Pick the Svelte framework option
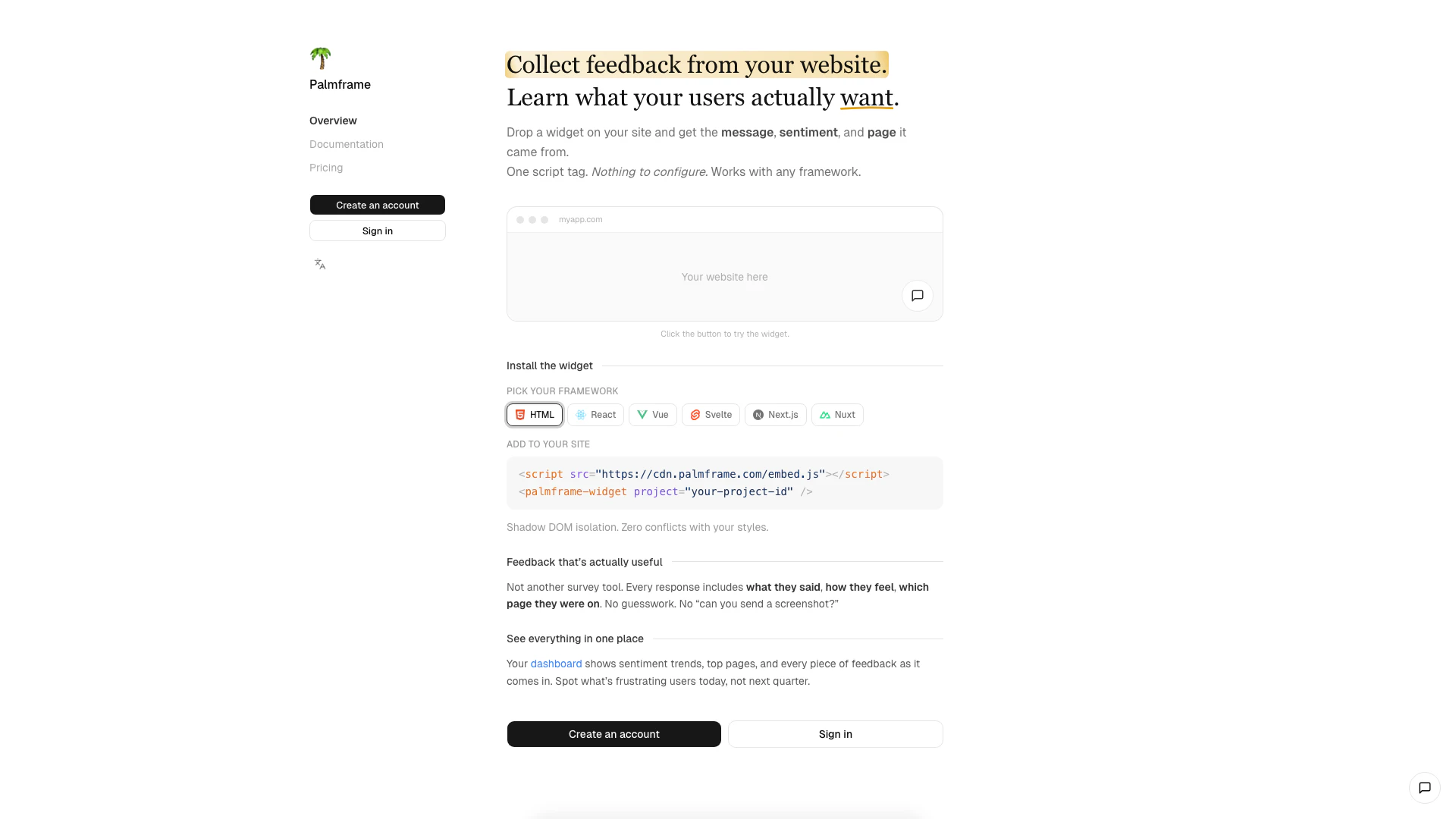The height and width of the screenshot is (819, 1456). click(x=711, y=415)
